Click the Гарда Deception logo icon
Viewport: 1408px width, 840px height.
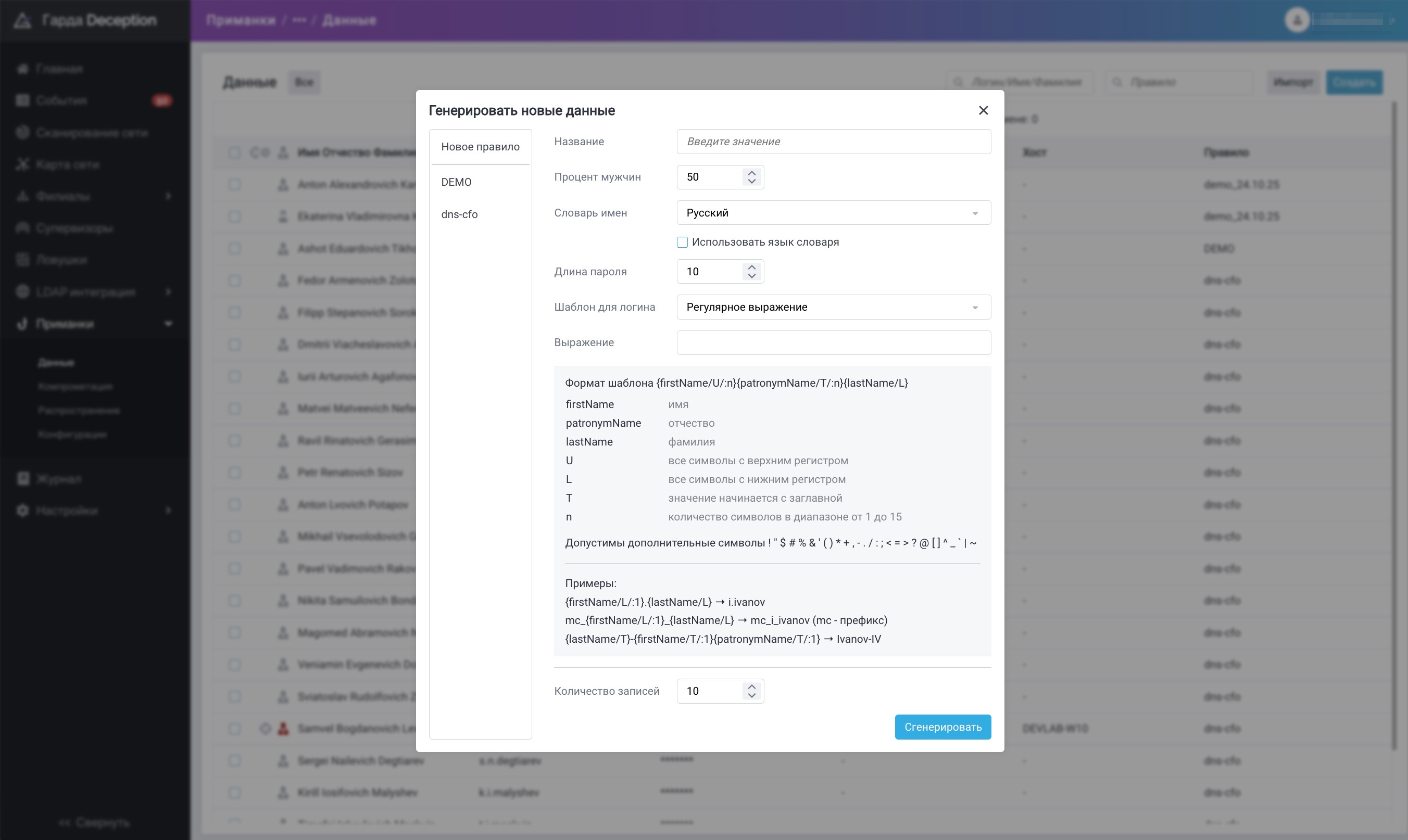[x=22, y=21]
